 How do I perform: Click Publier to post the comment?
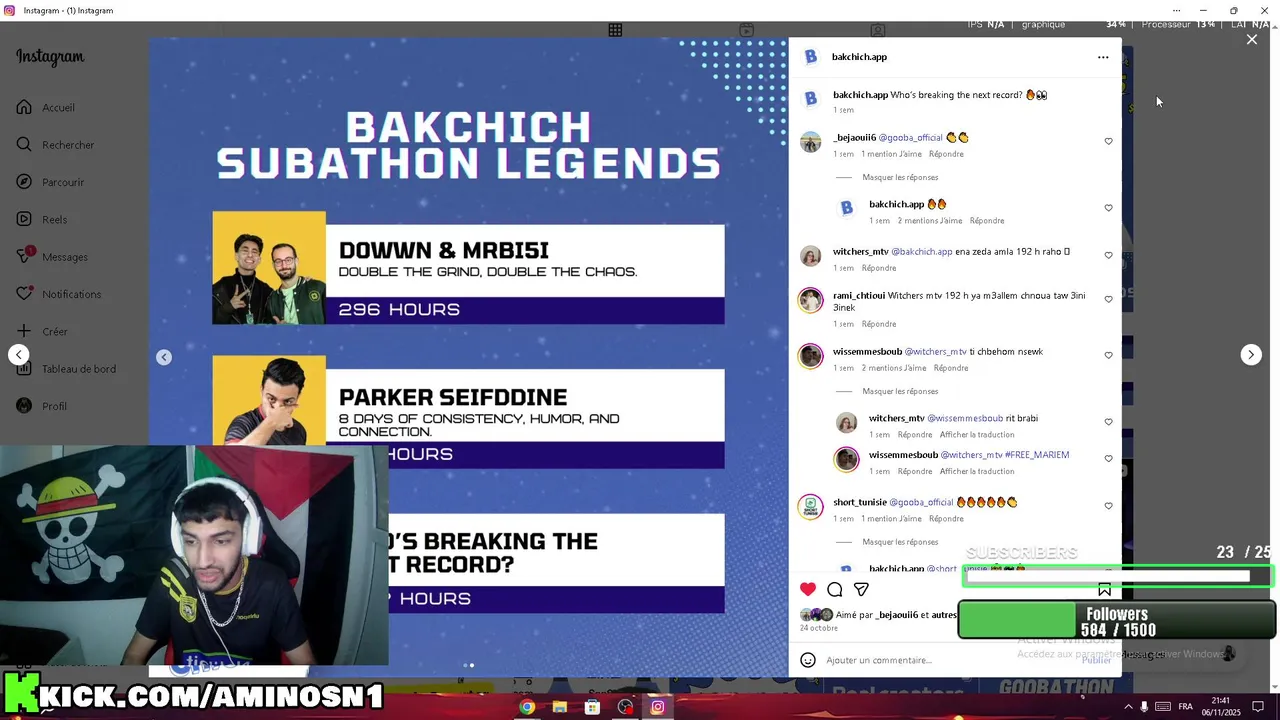(1096, 660)
